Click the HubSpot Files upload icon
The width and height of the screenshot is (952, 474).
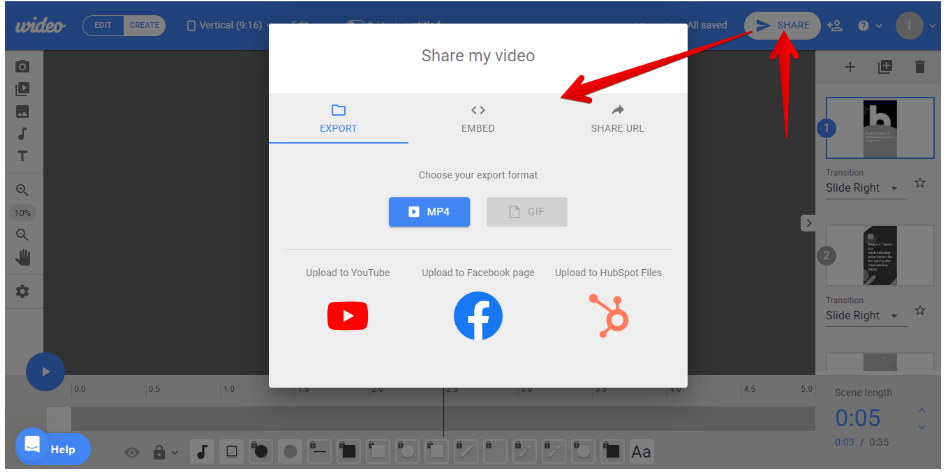pos(608,317)
